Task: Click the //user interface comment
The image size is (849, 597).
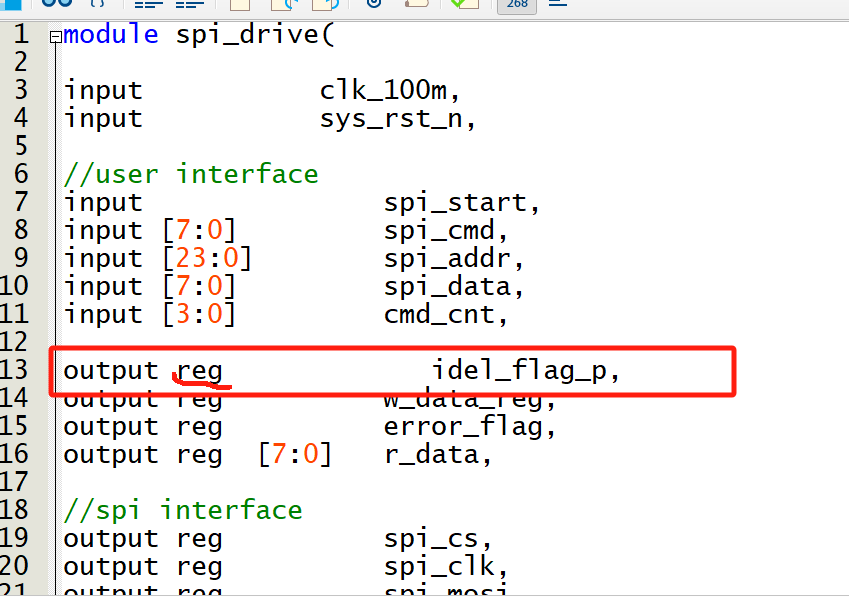Action: (190, 173)
